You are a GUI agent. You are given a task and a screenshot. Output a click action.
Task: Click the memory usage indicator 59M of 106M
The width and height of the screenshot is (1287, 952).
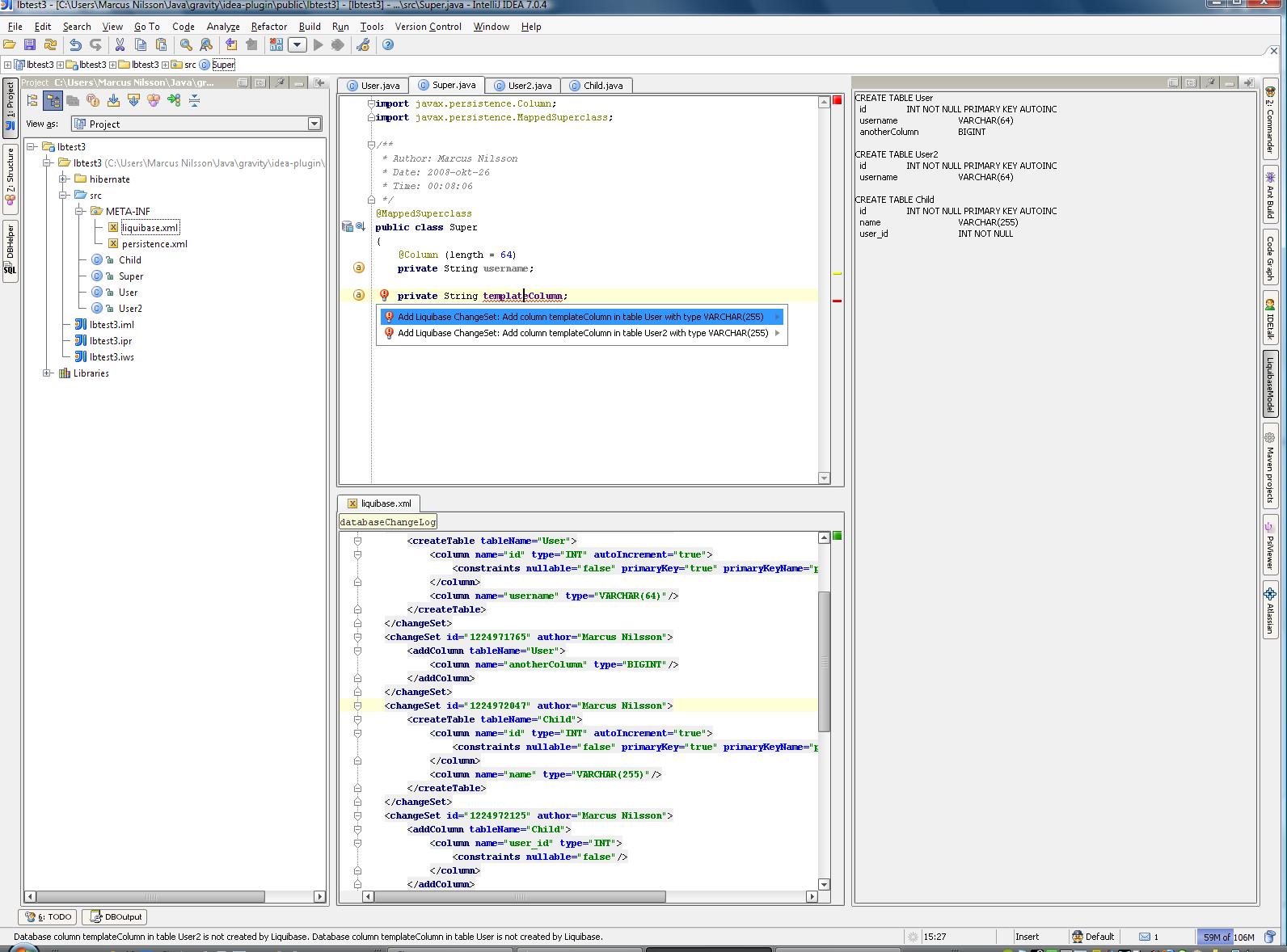[x=1227, y=937]
